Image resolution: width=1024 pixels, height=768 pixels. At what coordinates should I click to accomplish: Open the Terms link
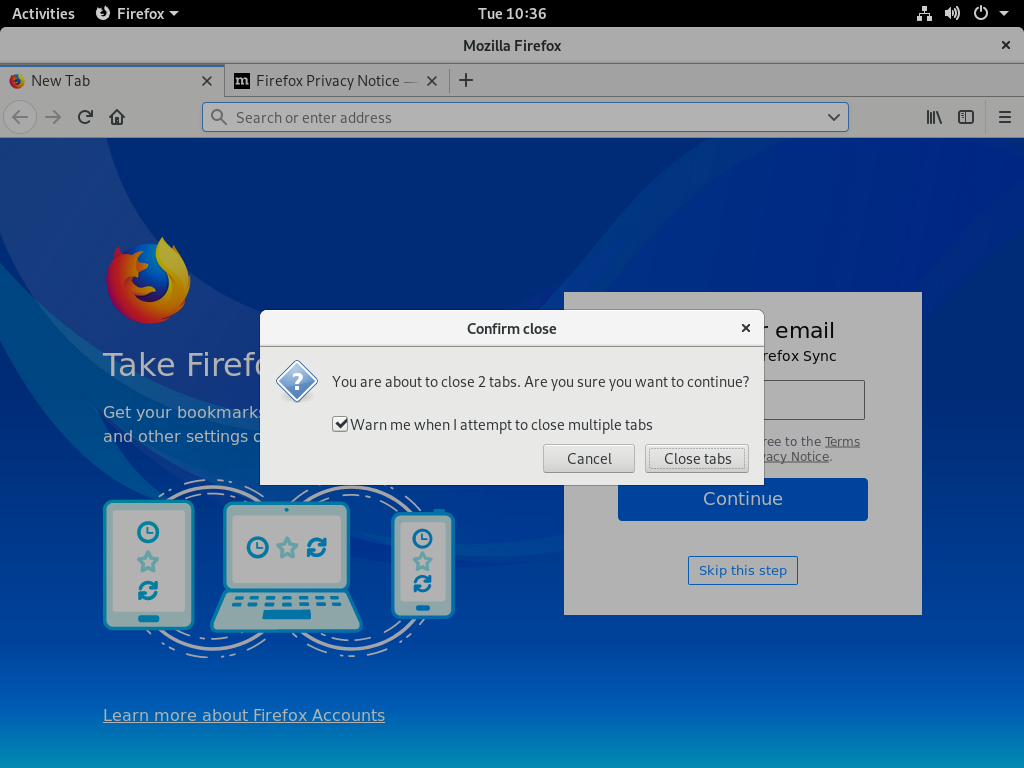coord(842,441)
